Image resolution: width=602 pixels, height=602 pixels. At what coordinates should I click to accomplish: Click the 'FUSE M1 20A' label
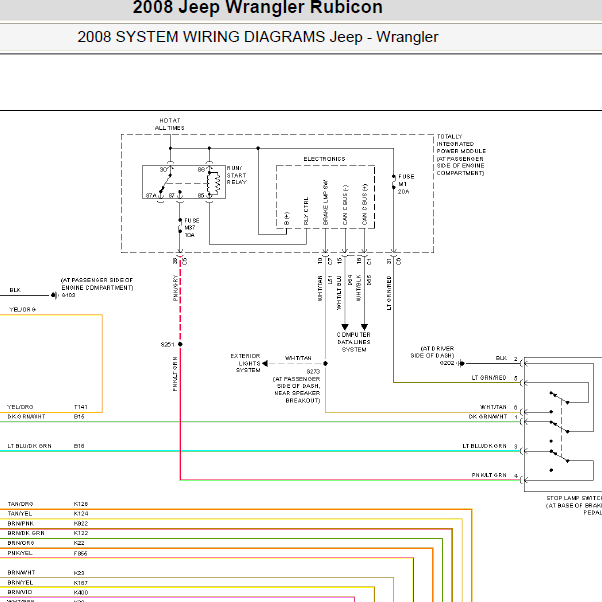tap(406, 184)
